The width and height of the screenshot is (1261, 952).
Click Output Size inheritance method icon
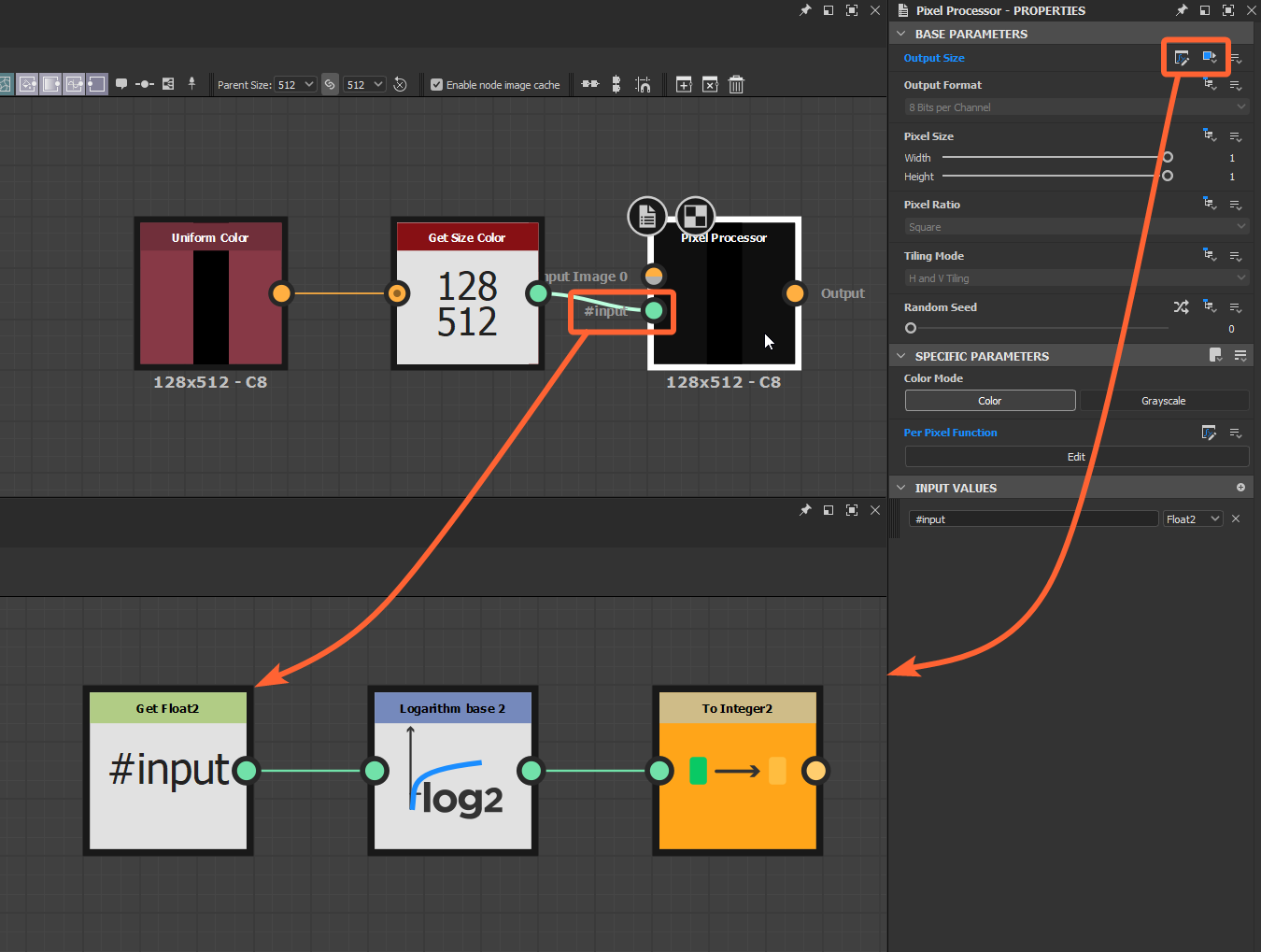click(1210, 58)
